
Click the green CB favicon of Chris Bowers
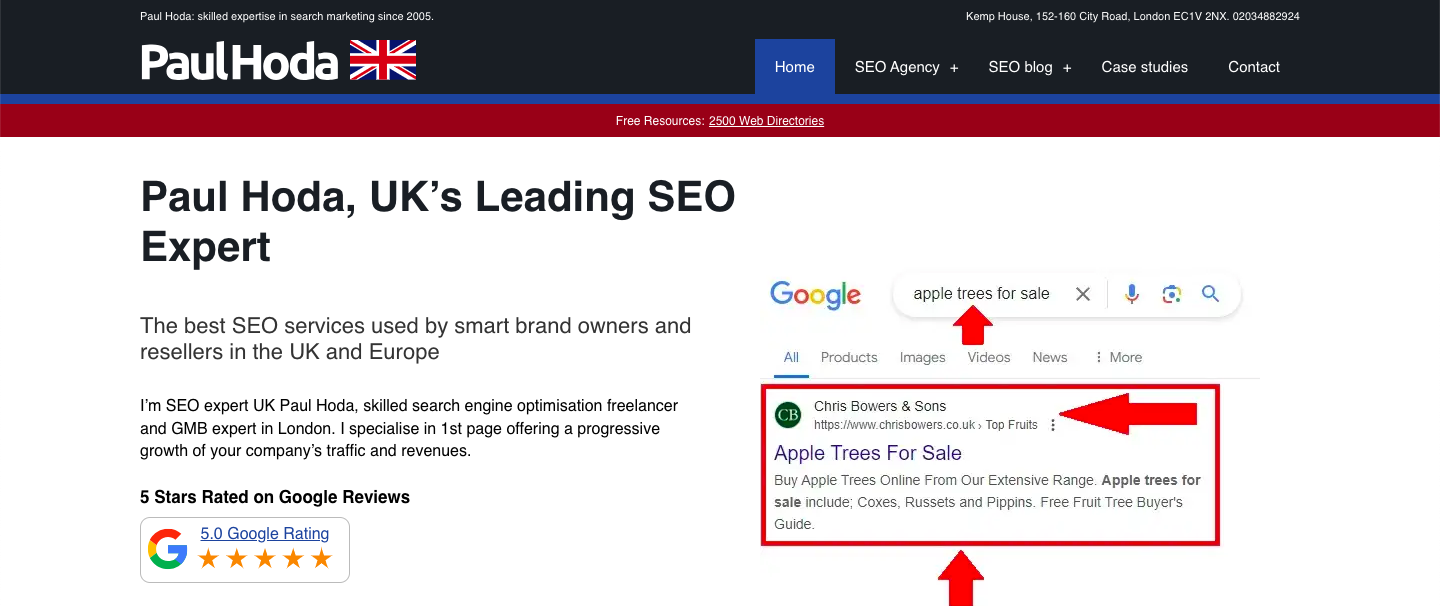click(788, 415)
